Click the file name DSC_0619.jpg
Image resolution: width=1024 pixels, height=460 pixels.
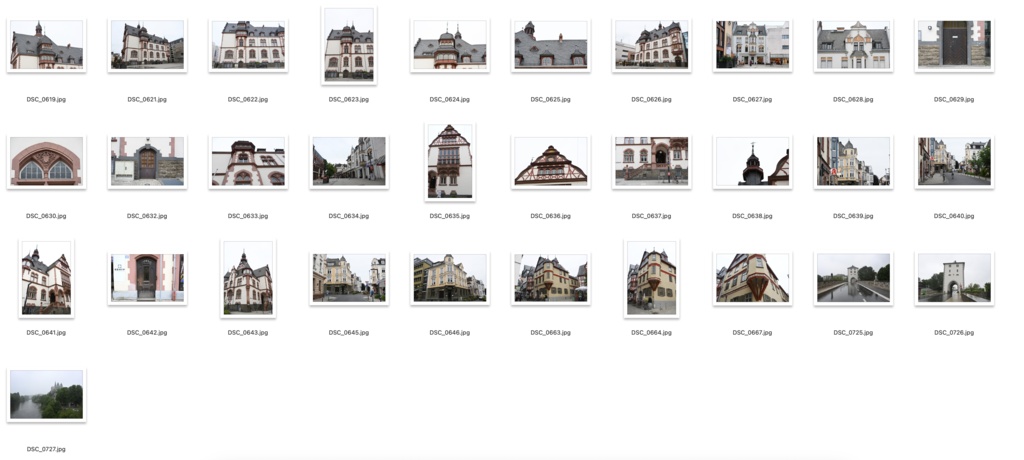click(x=46, y=99)
